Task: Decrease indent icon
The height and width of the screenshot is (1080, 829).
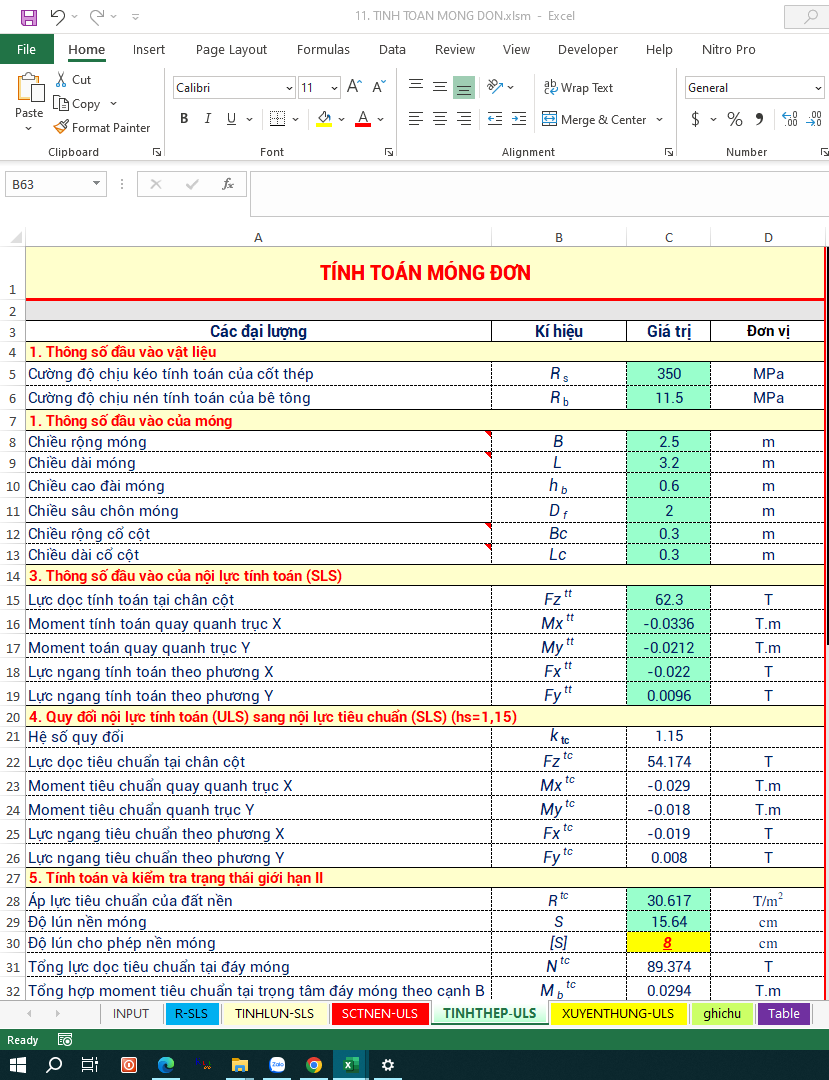Action: tap(495, 118)
